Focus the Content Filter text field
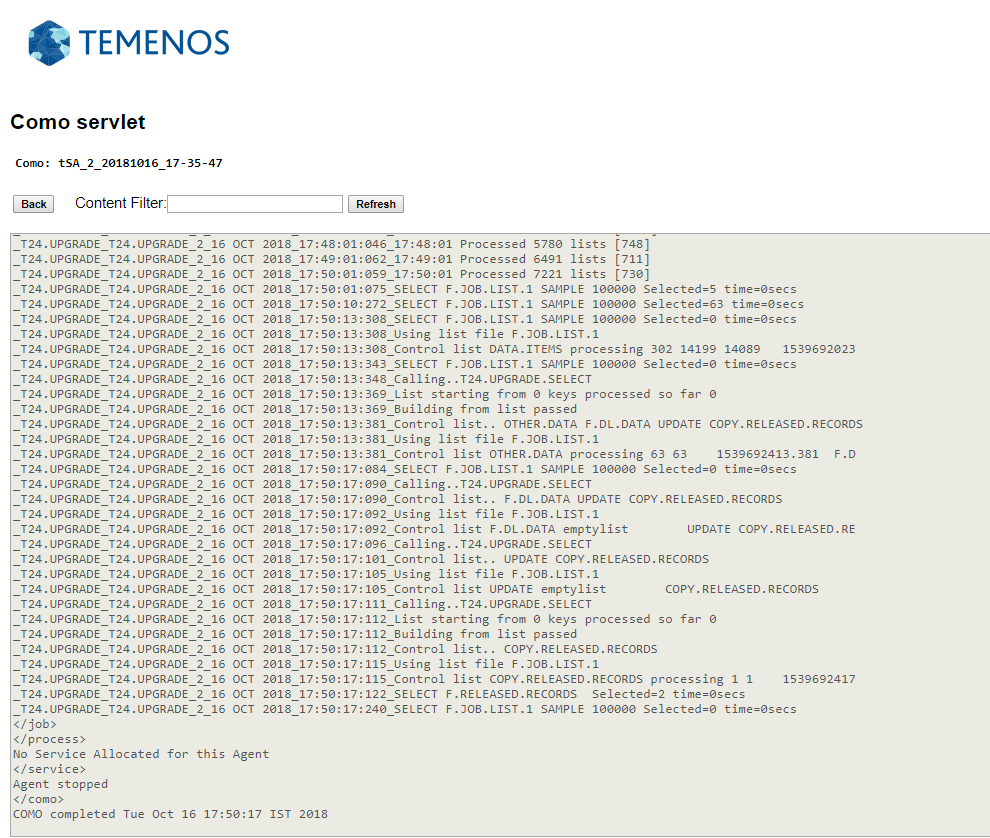This screenshot has width=990, height=838. pyautogui.click(x=255, y=204)
